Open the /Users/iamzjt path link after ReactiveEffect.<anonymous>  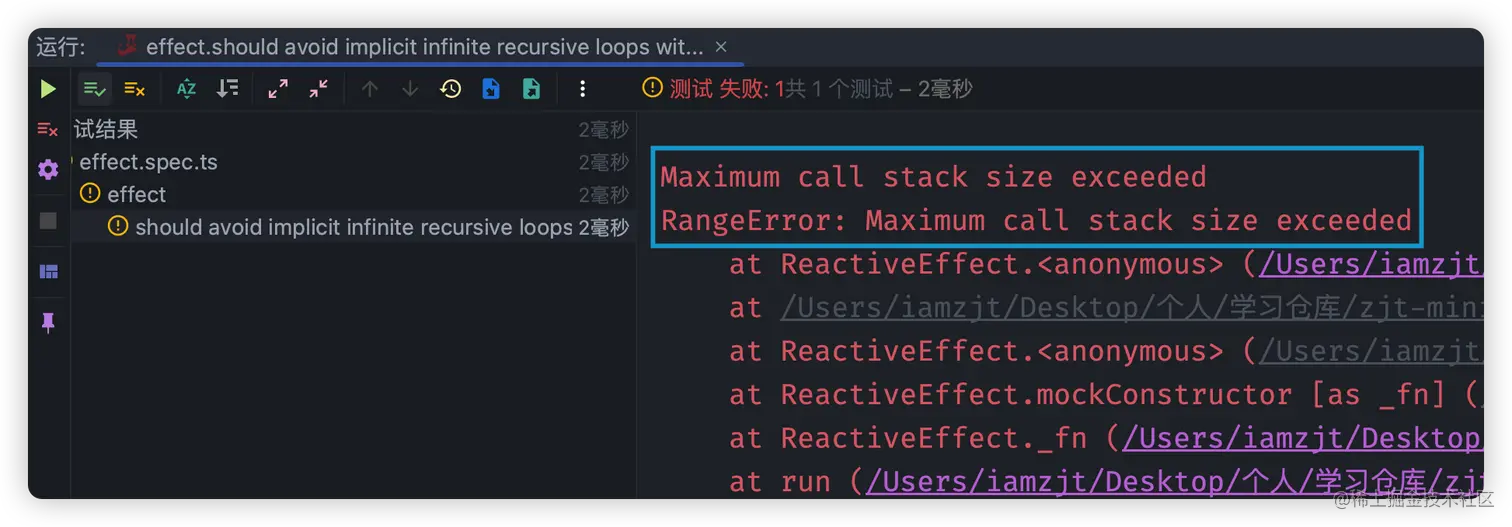(x=1370, y=265)
